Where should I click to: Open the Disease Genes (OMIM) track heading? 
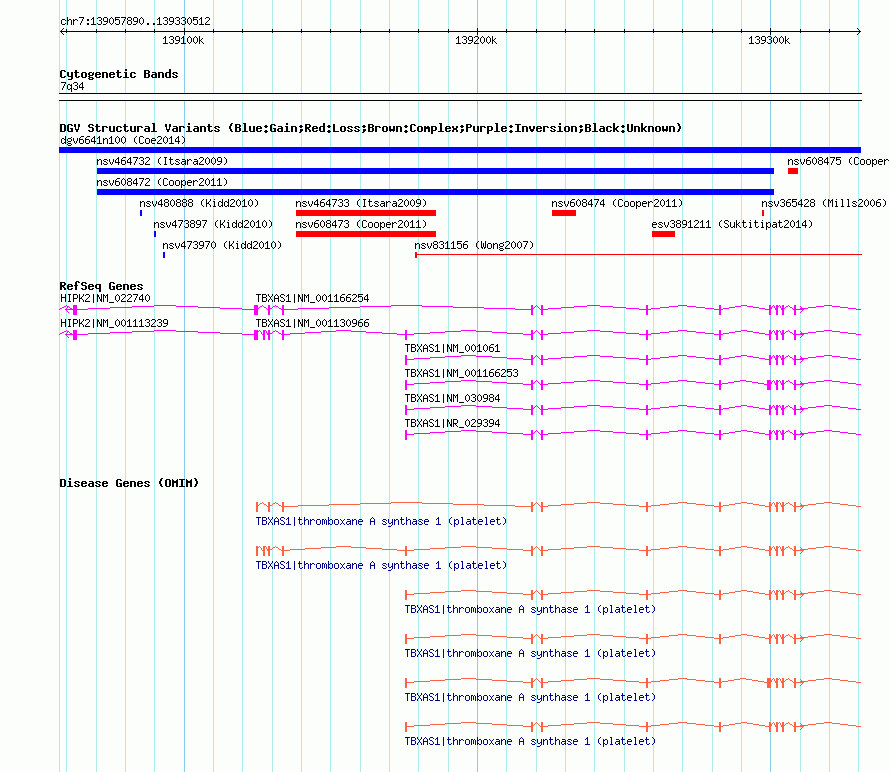[129, 483]
